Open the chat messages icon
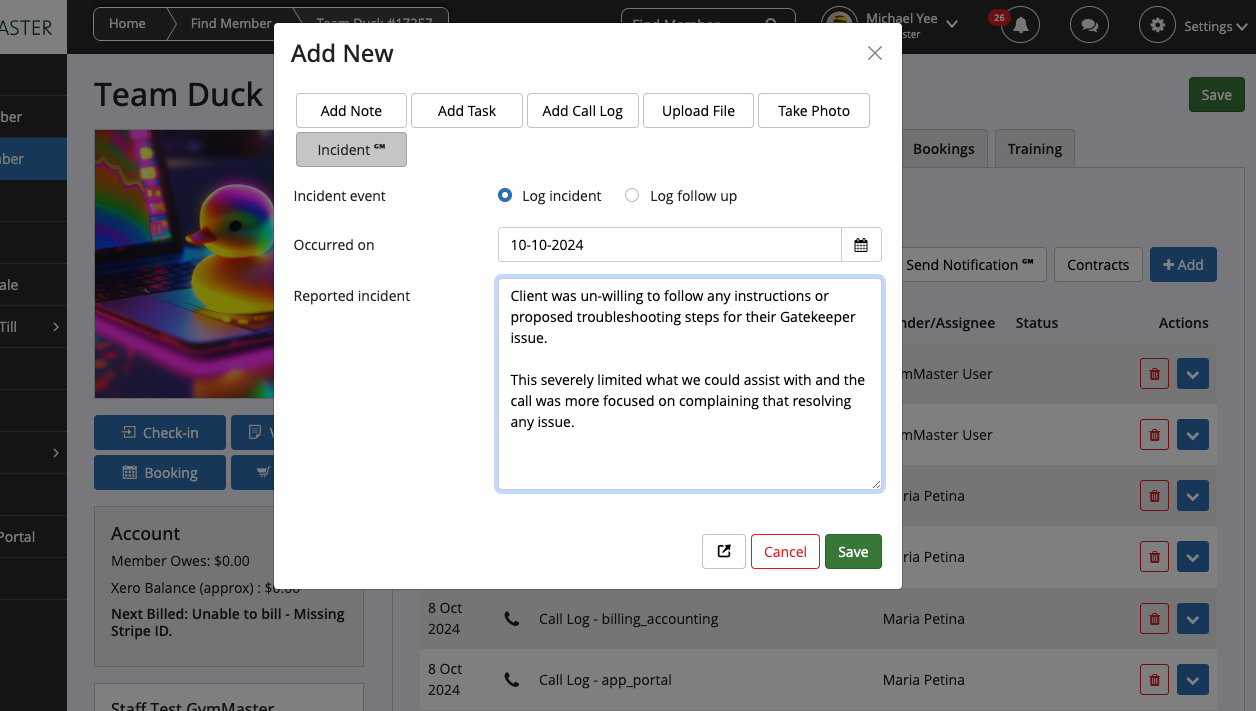The image size is (1256, 711). pyautogui.click(x=1088, y=26)
